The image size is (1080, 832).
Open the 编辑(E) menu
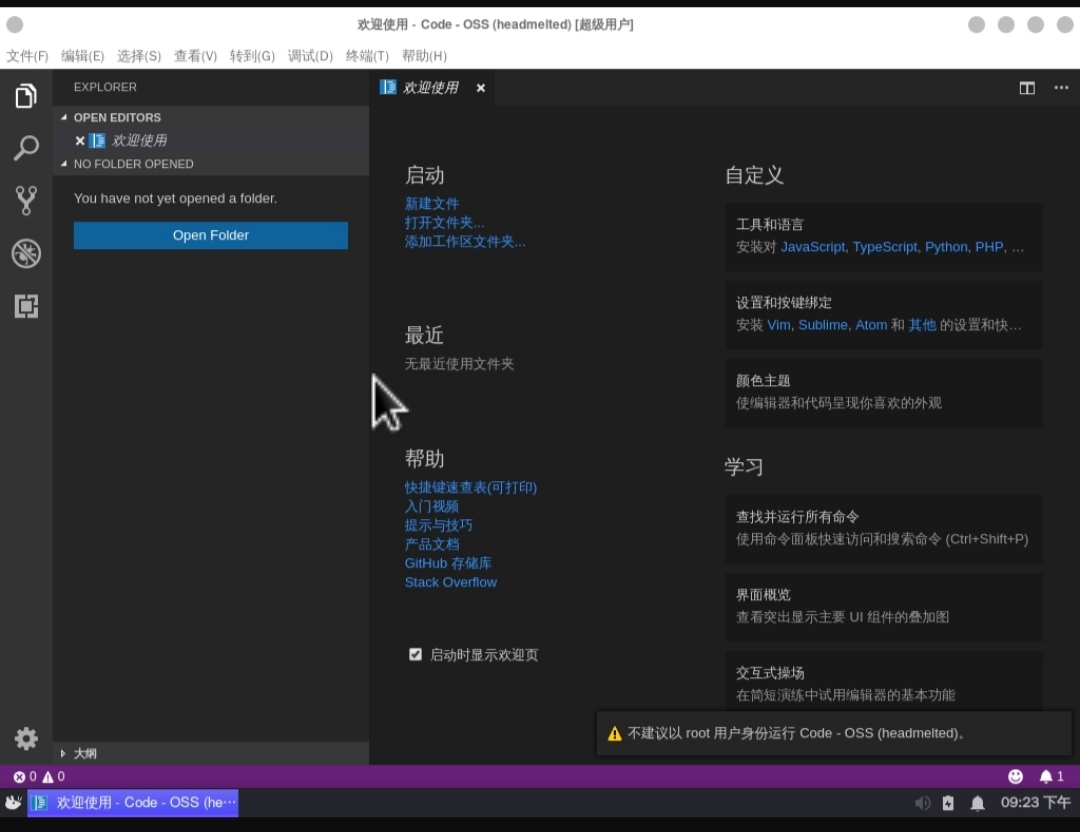click(83, 56)
